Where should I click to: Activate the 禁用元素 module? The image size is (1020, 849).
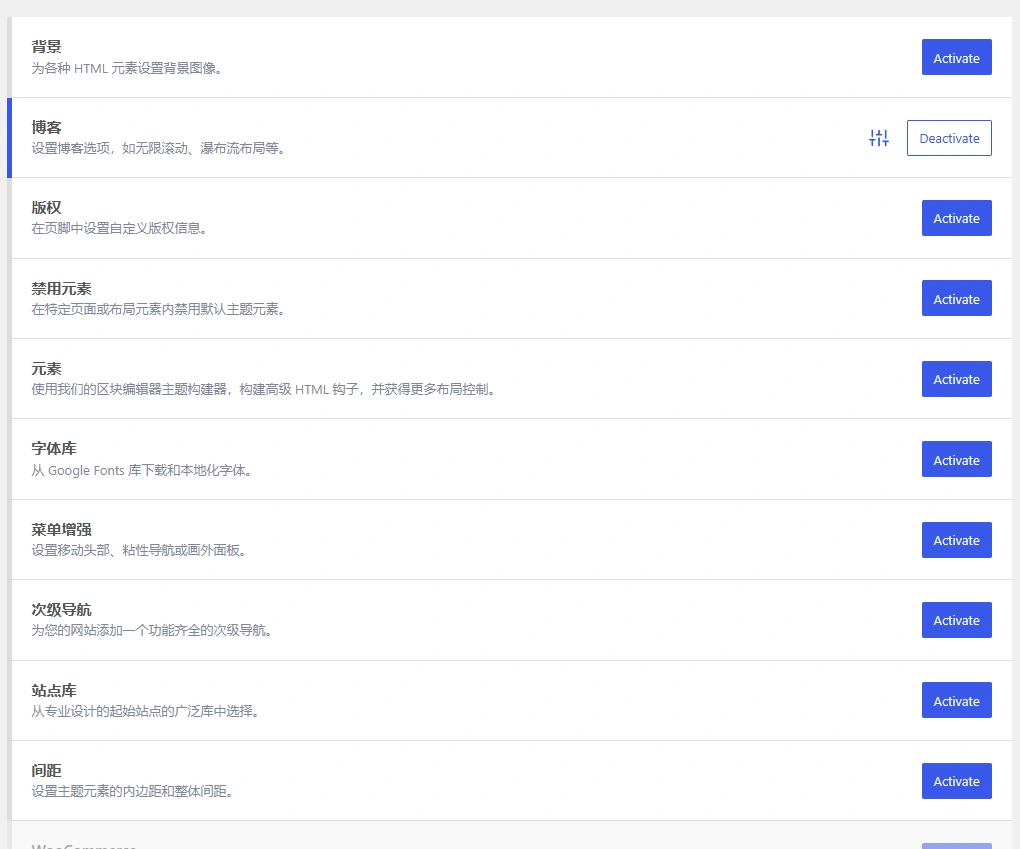pyautogui.click(x=956, y=298)
